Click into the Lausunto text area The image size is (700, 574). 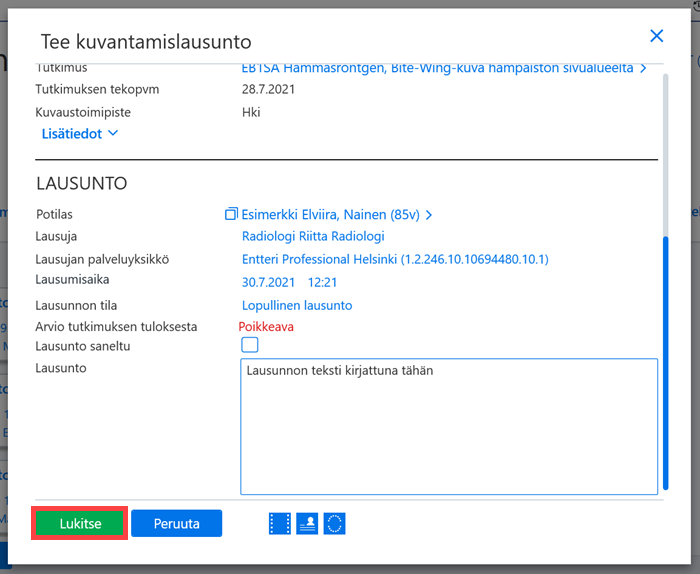449,426
